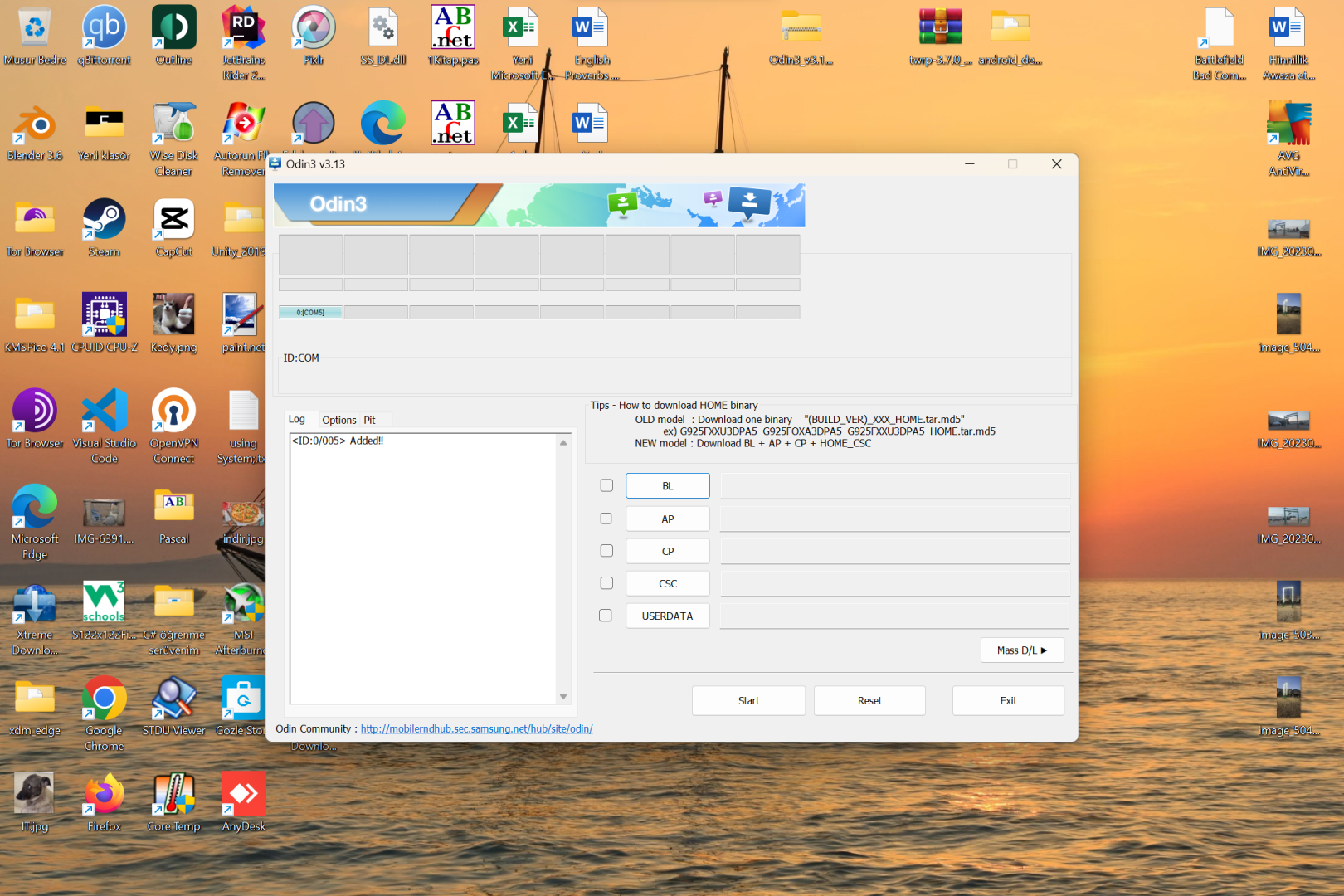
Task: Switch to the Options tab in Odin3
Action: point(339,421)
